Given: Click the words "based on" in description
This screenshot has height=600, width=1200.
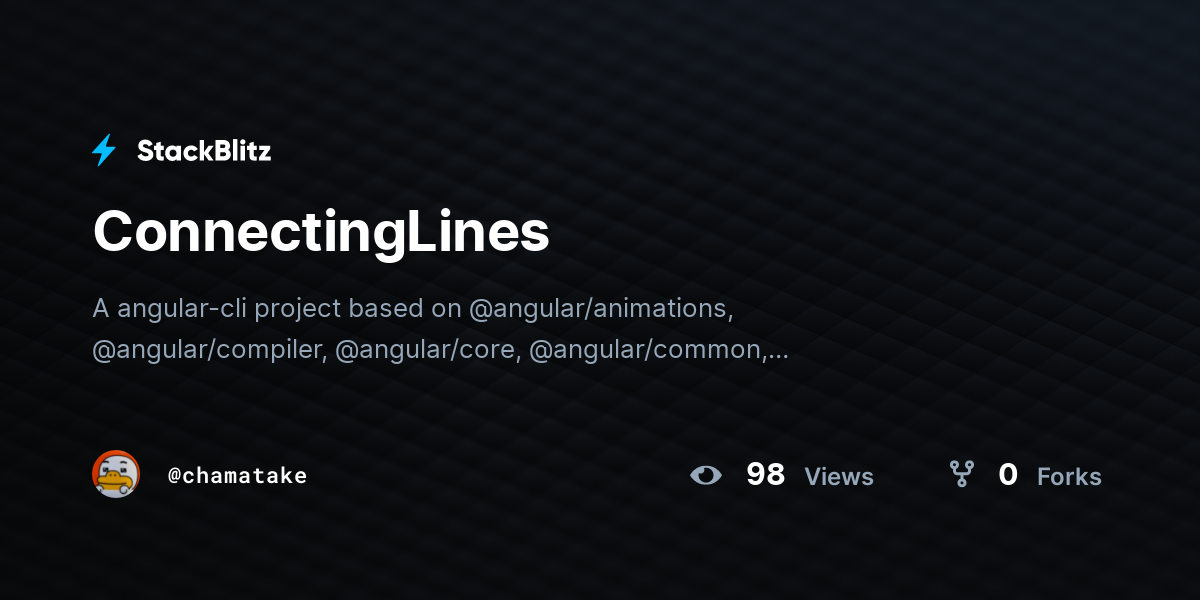Looking at the screenshot, I should click(x=405, y=309).
